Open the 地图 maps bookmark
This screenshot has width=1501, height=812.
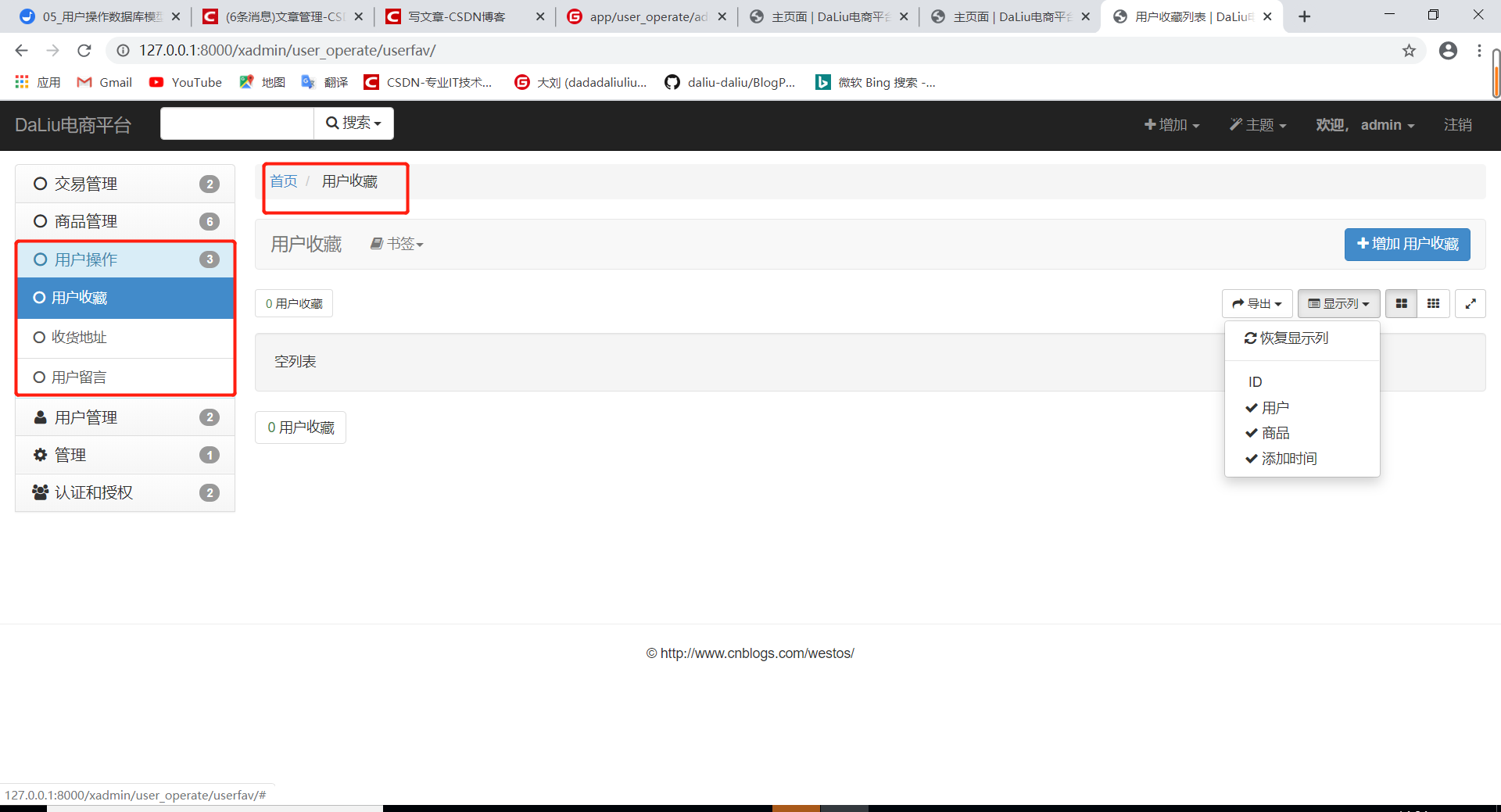pos(263,82)
